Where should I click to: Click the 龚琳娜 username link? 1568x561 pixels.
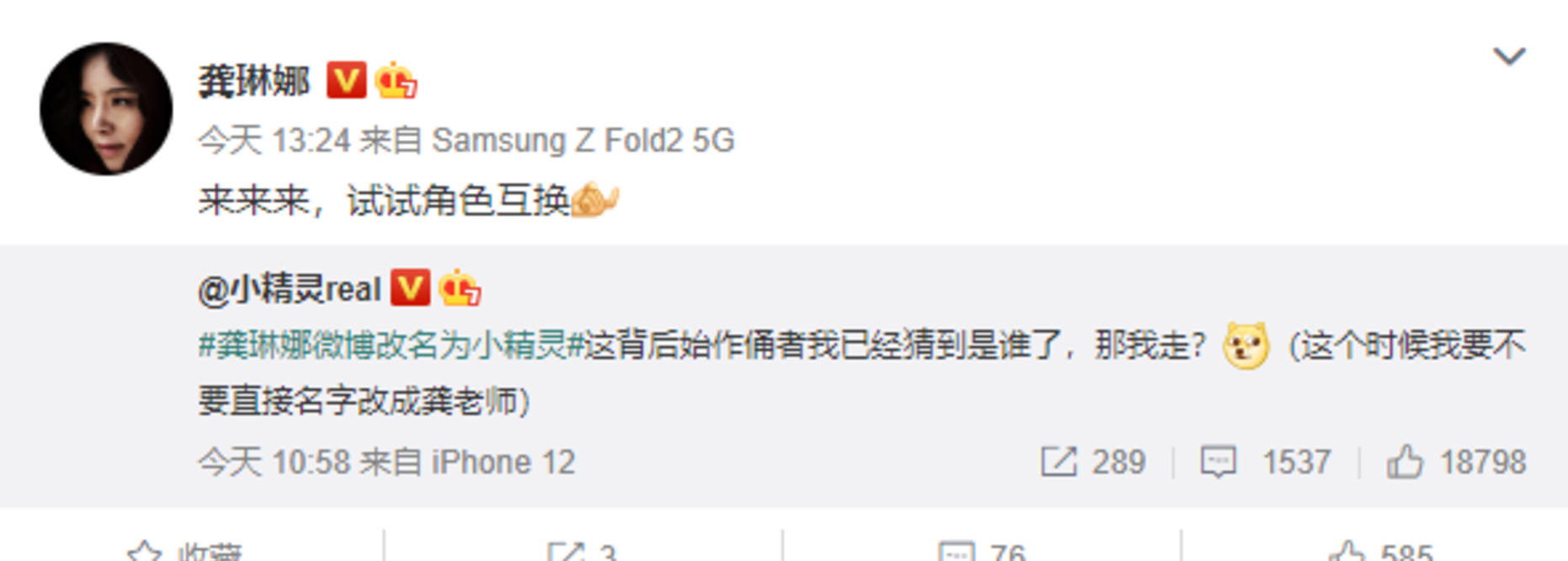(254, 81)
